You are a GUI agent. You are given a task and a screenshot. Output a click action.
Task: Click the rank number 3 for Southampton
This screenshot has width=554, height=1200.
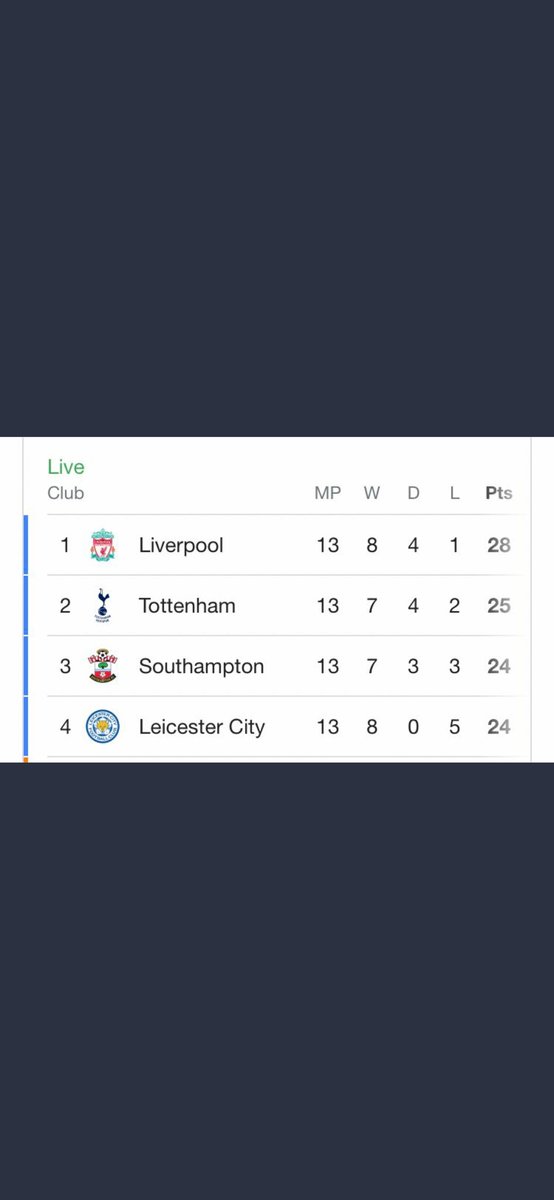coord(65,667)
